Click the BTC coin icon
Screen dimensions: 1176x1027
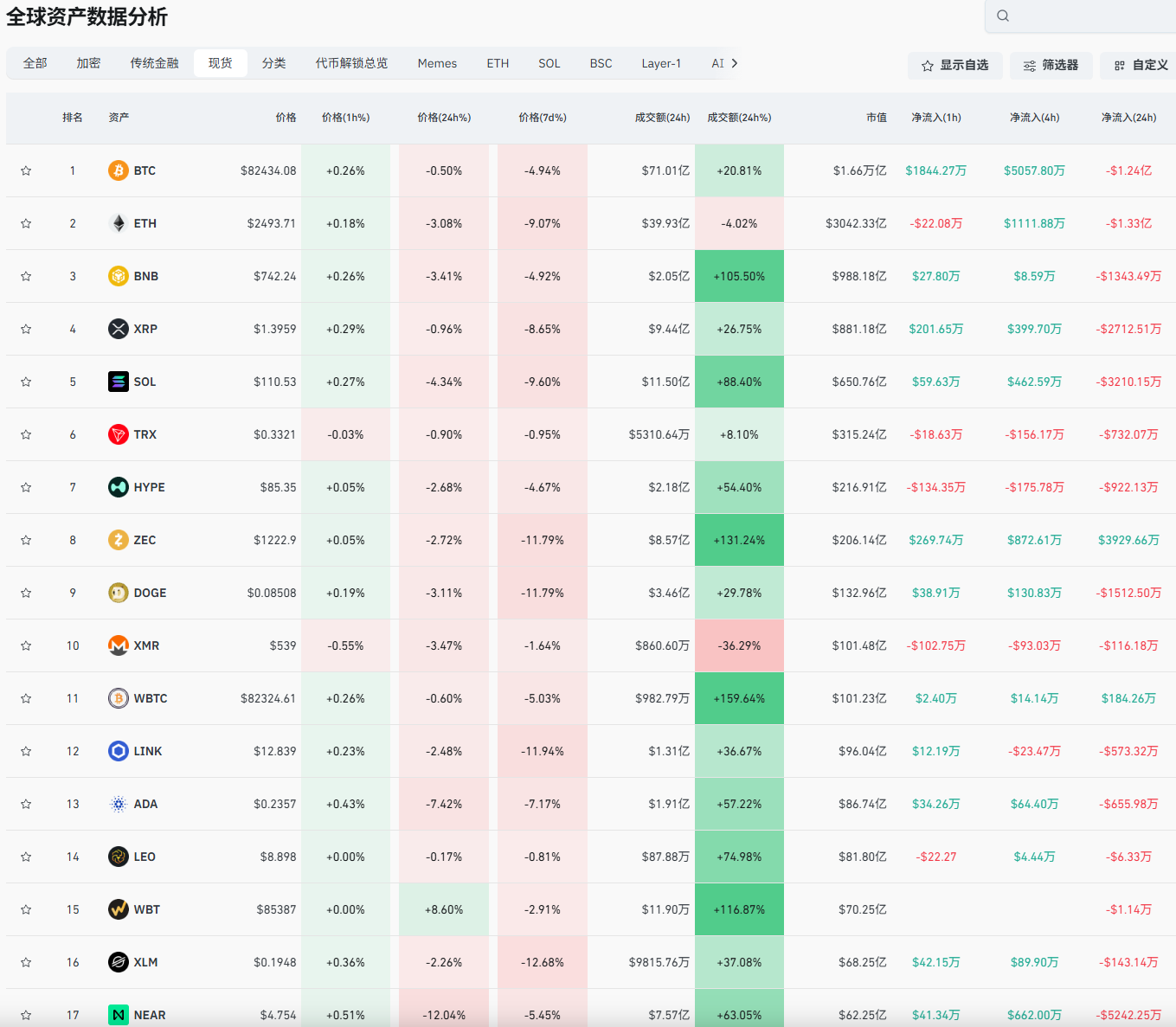pos(119,170)
